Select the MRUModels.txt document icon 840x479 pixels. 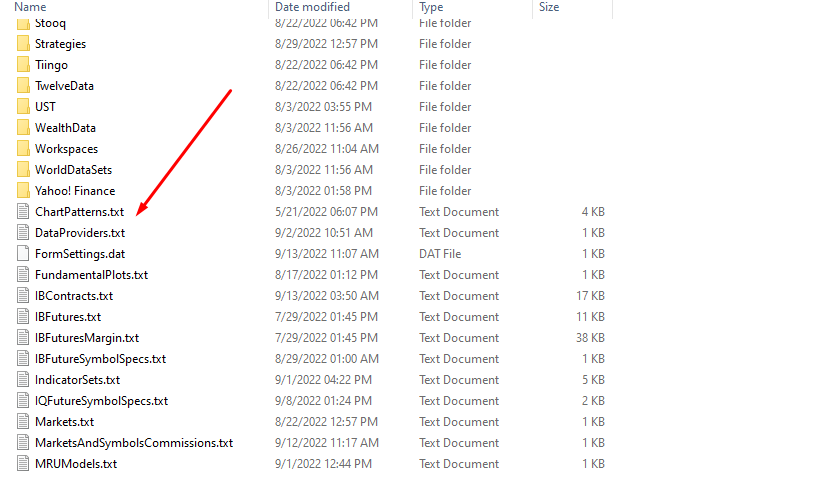24,464
